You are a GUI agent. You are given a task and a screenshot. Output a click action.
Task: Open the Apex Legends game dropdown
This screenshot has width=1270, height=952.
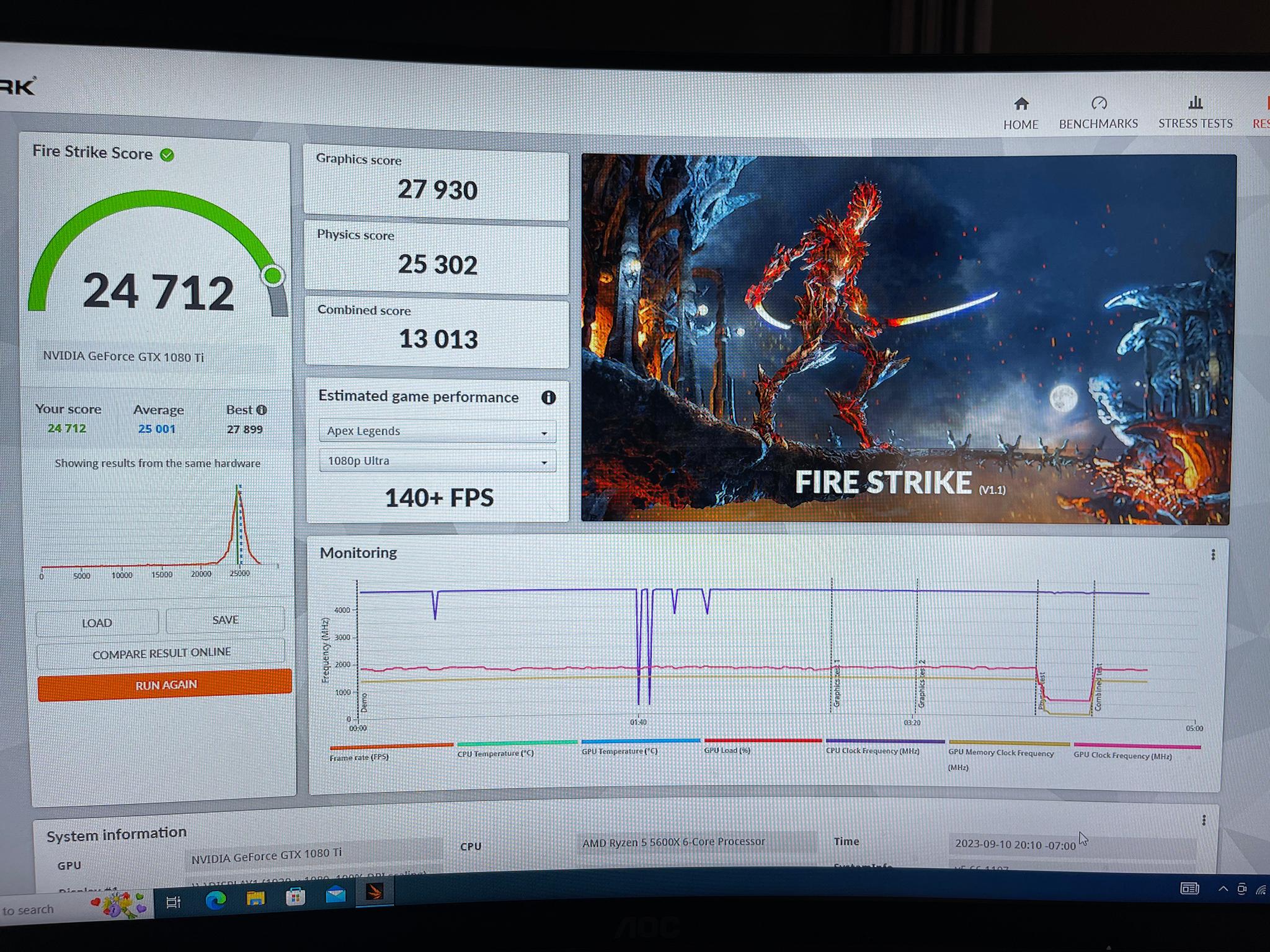[x=437, y=431]
